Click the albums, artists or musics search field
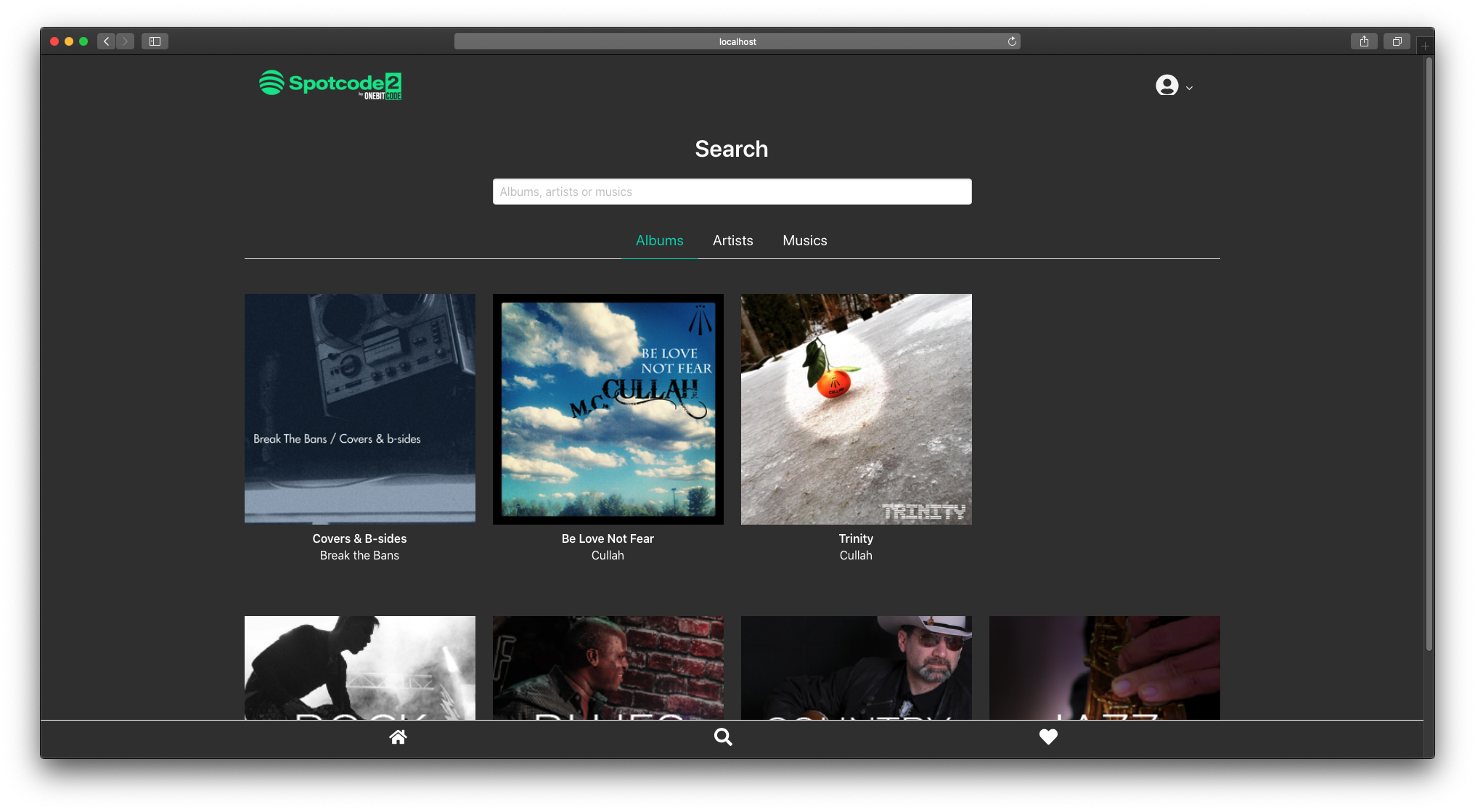The width and height of the screenshot is (1475, 812). (x=732, y=192)
